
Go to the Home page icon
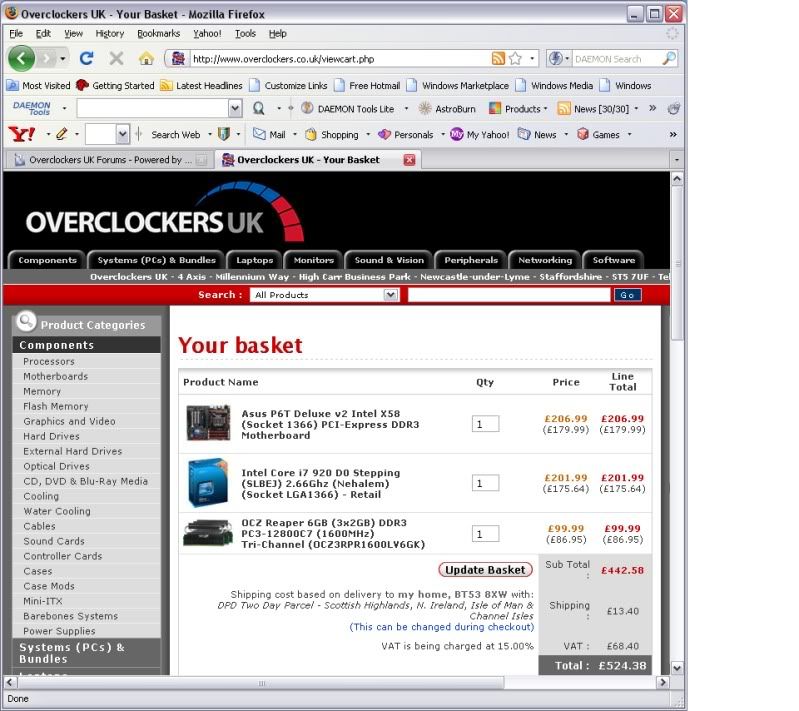pos(146,59)
